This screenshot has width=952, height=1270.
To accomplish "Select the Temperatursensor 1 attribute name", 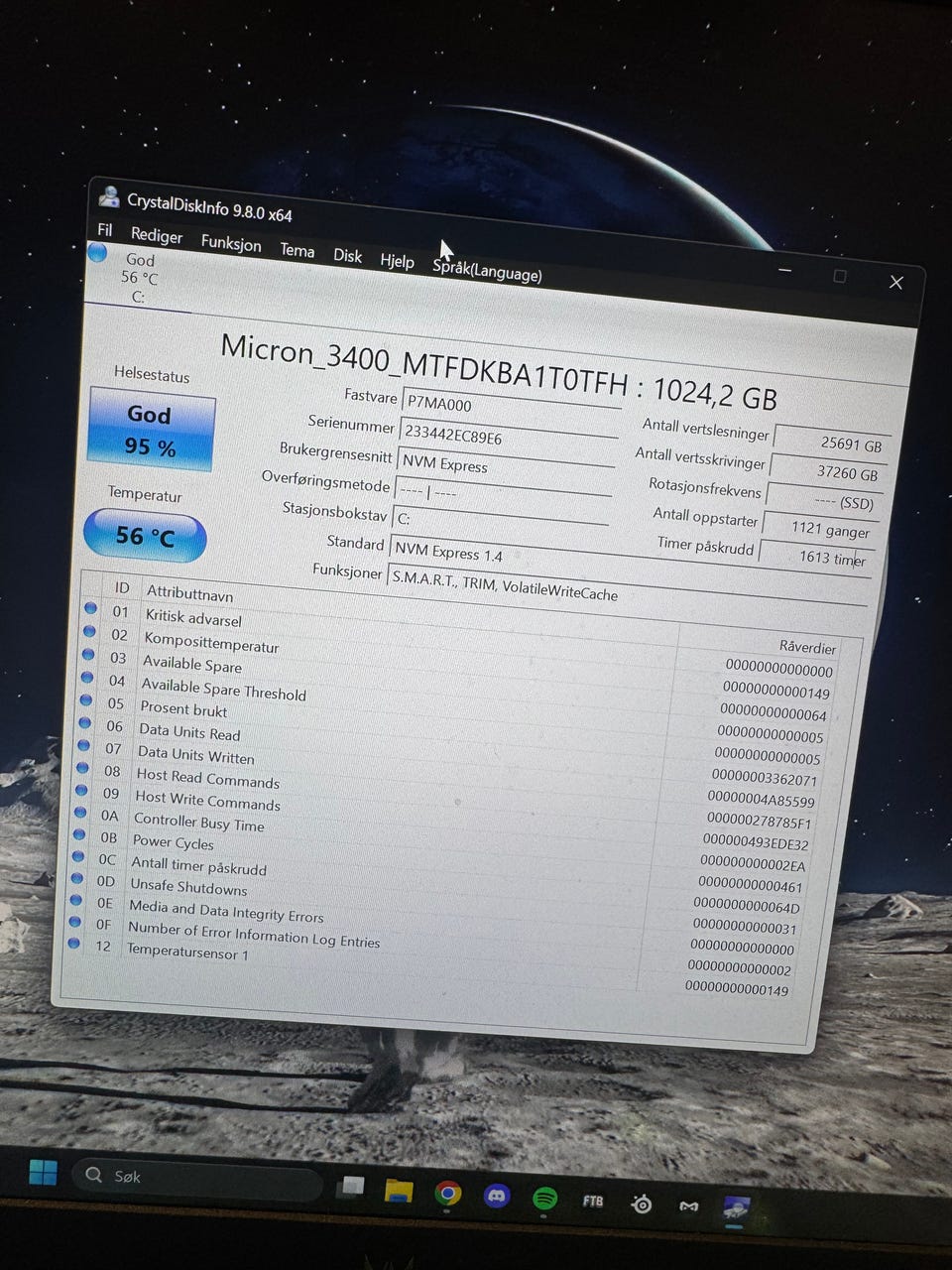I will click(187, 952).
